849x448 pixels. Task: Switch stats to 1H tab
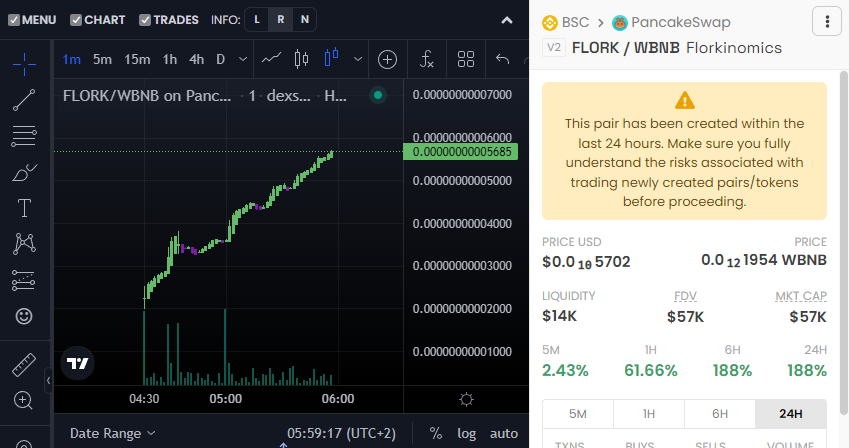pyautogui.click(x=649, y=414)
